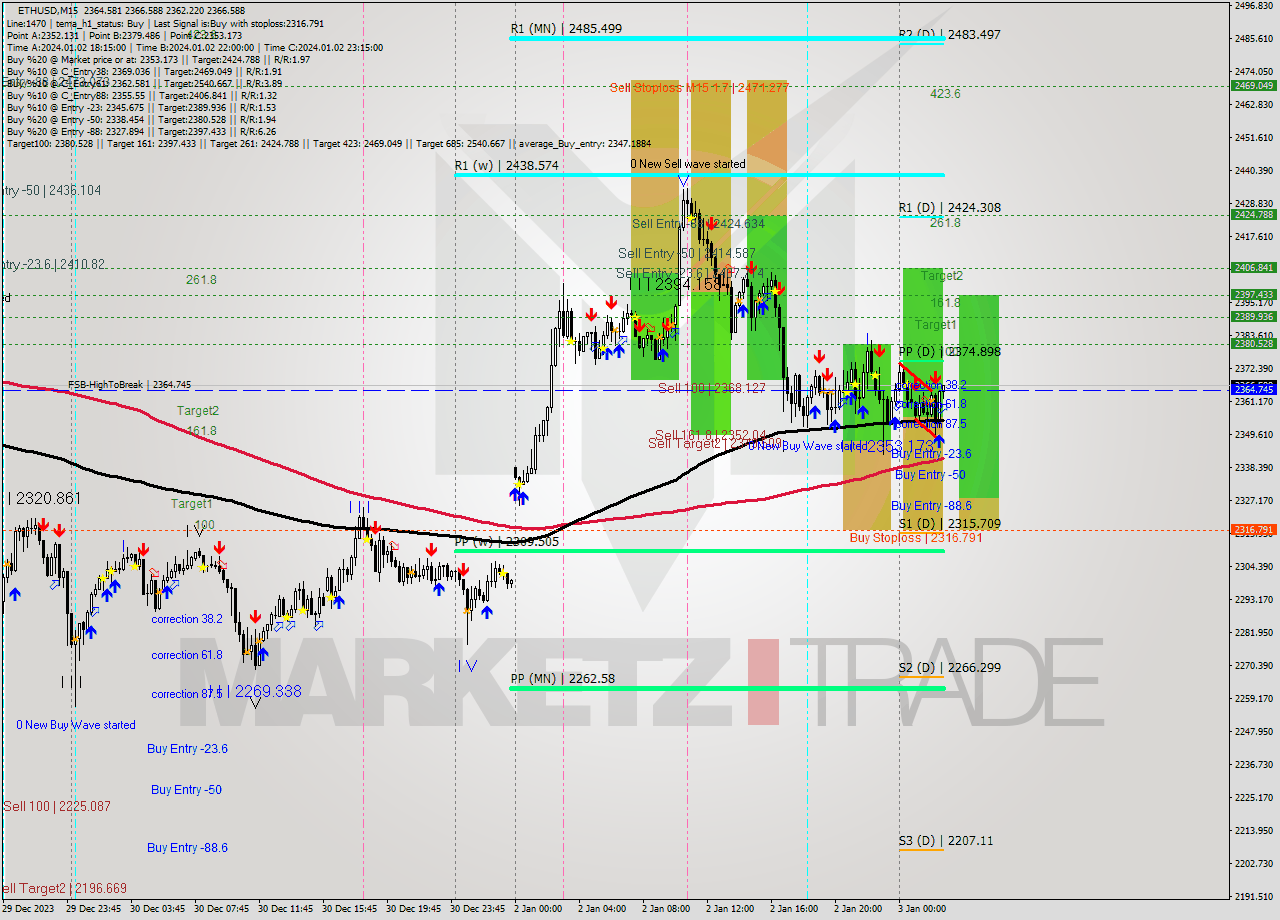The height and width of the screenshot is (920, 1280).
Task: Select the PP (D) | 2374.898 label
Action: tap(949, 352)
